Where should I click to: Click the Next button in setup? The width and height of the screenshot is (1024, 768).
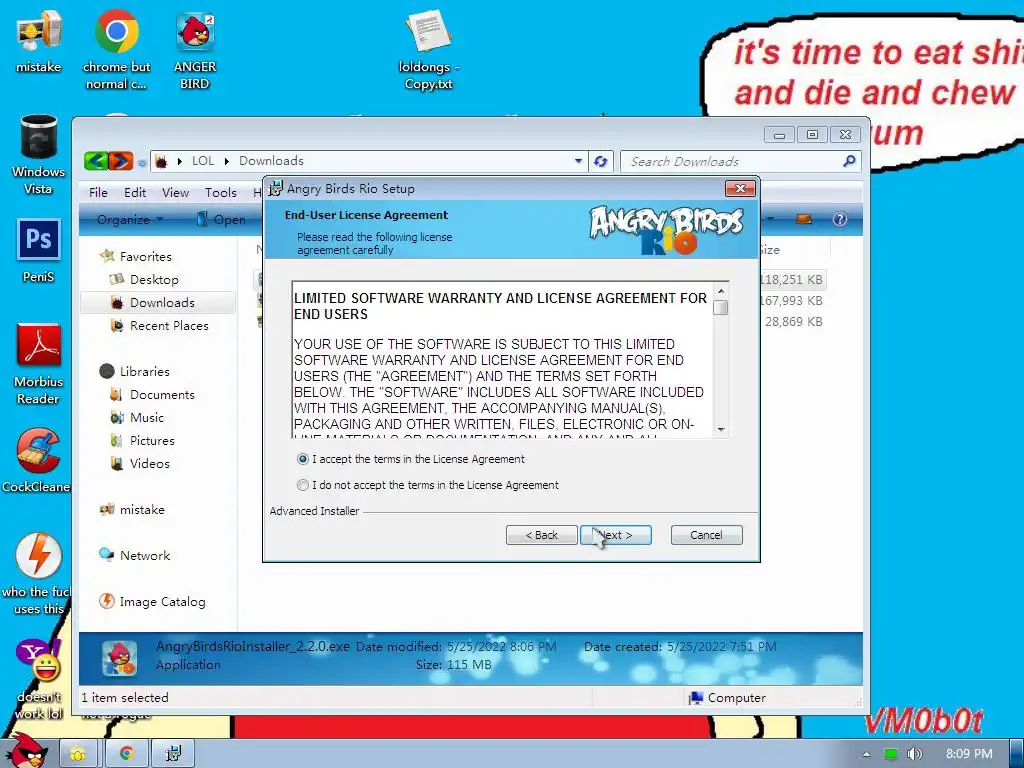click(615, 535)
